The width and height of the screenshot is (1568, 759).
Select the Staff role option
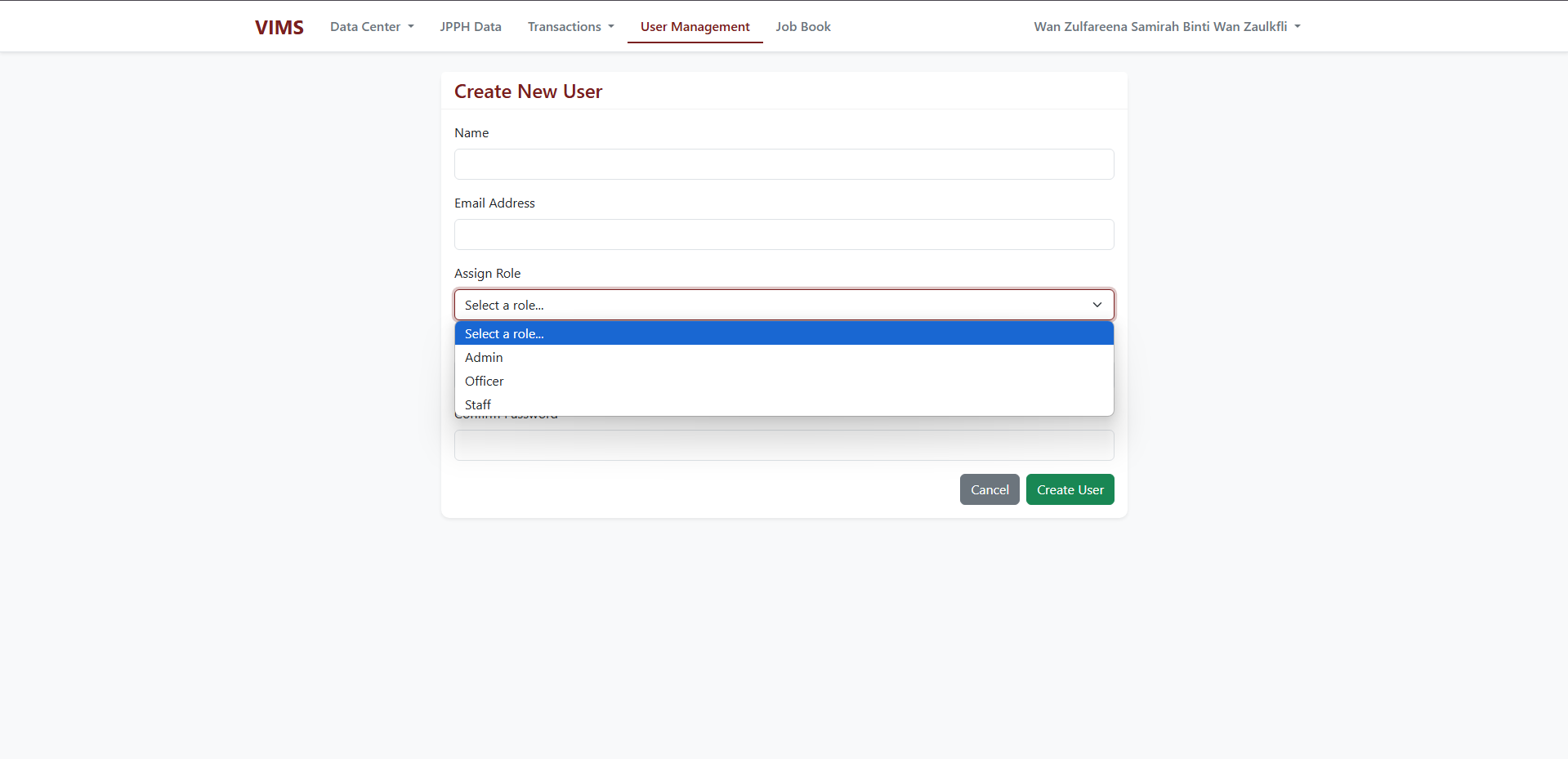(x=478, y=404)
